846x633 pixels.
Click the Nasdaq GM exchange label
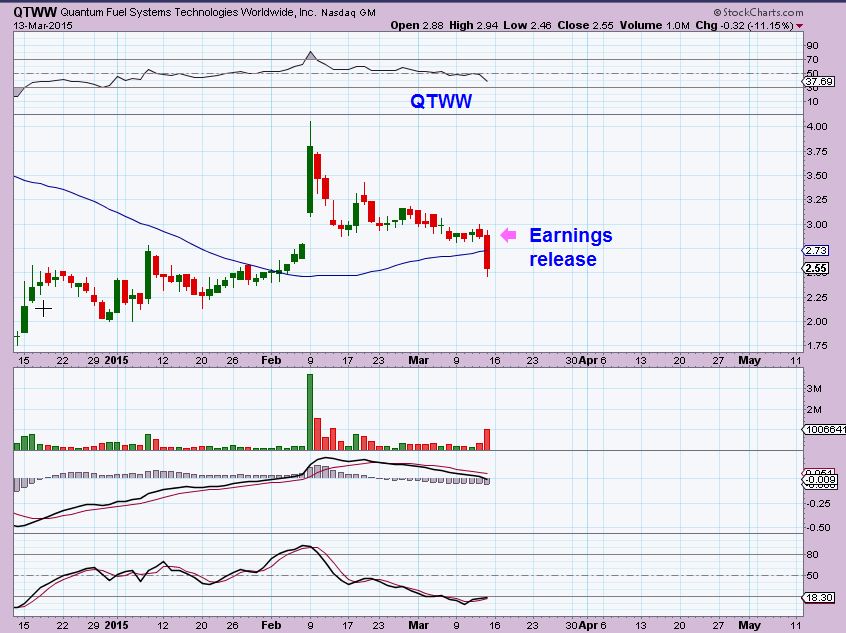(348, 12)
